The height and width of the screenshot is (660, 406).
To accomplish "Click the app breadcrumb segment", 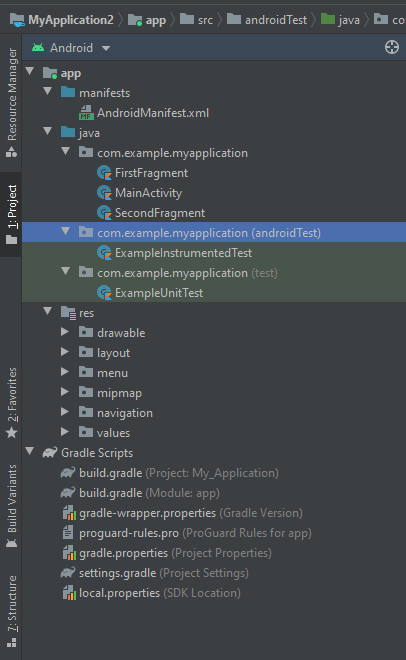I will (x=156, y=20).
